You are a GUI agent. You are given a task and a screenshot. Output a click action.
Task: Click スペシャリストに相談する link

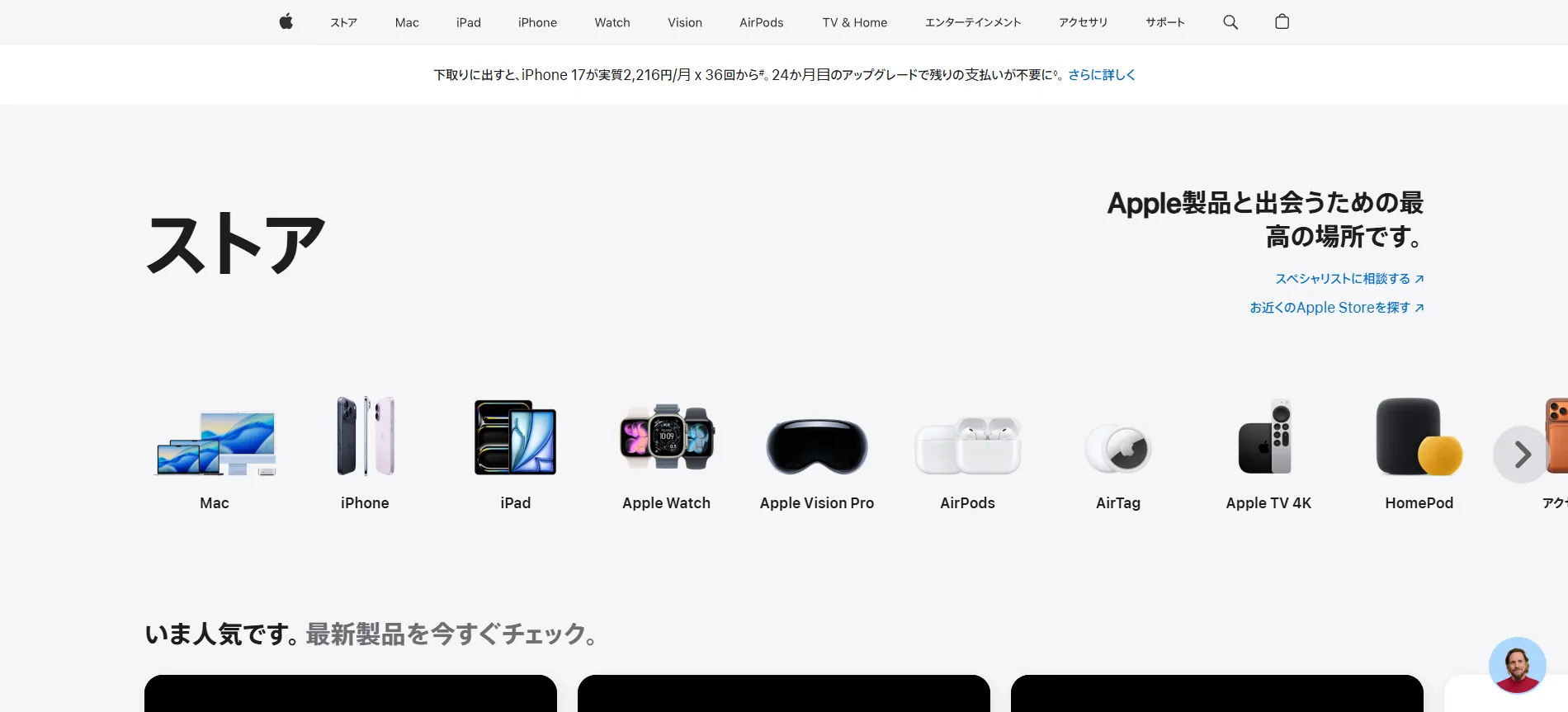point(1349,279)
